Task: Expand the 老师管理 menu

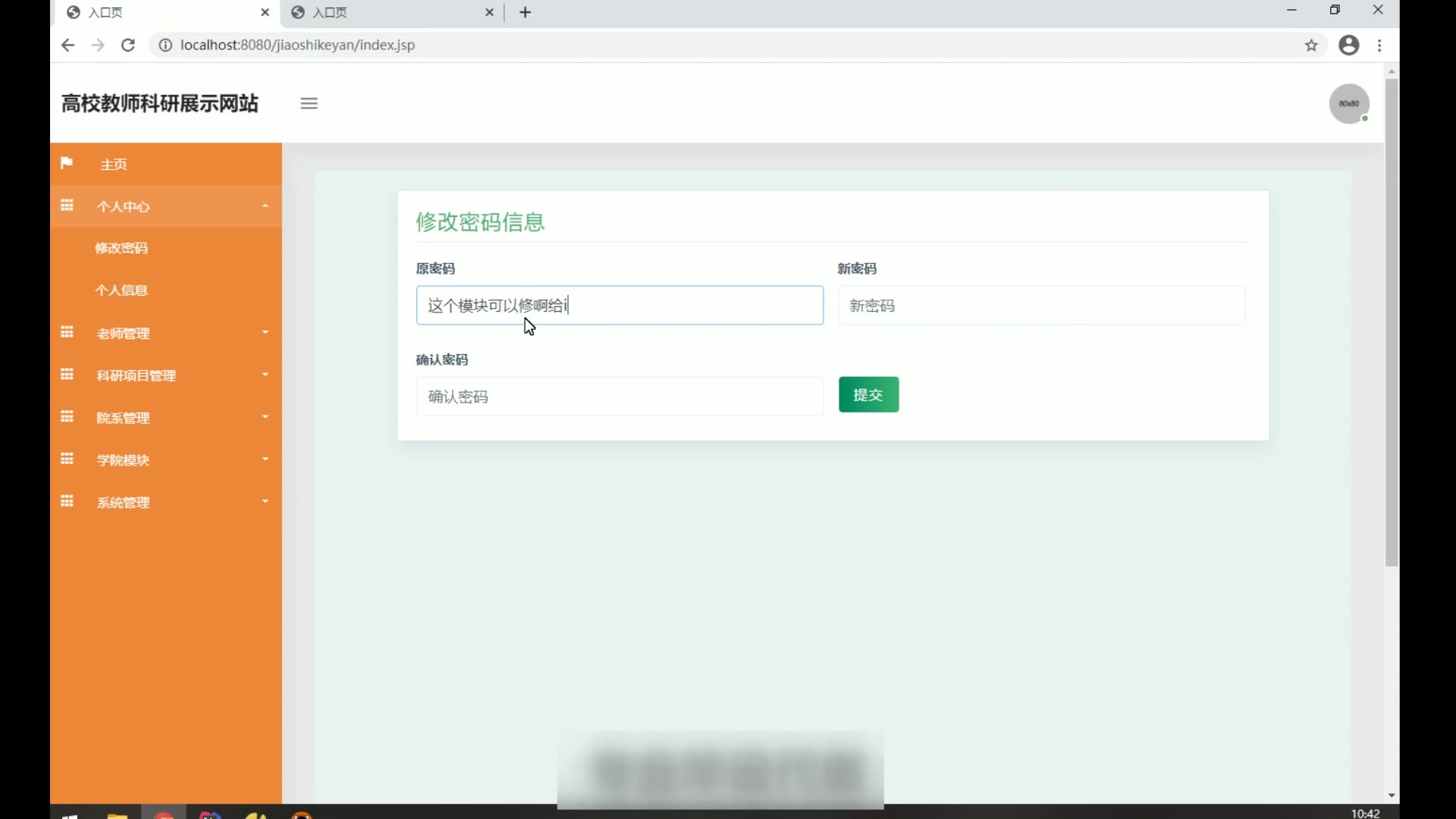Action: [x=165, y=333]
